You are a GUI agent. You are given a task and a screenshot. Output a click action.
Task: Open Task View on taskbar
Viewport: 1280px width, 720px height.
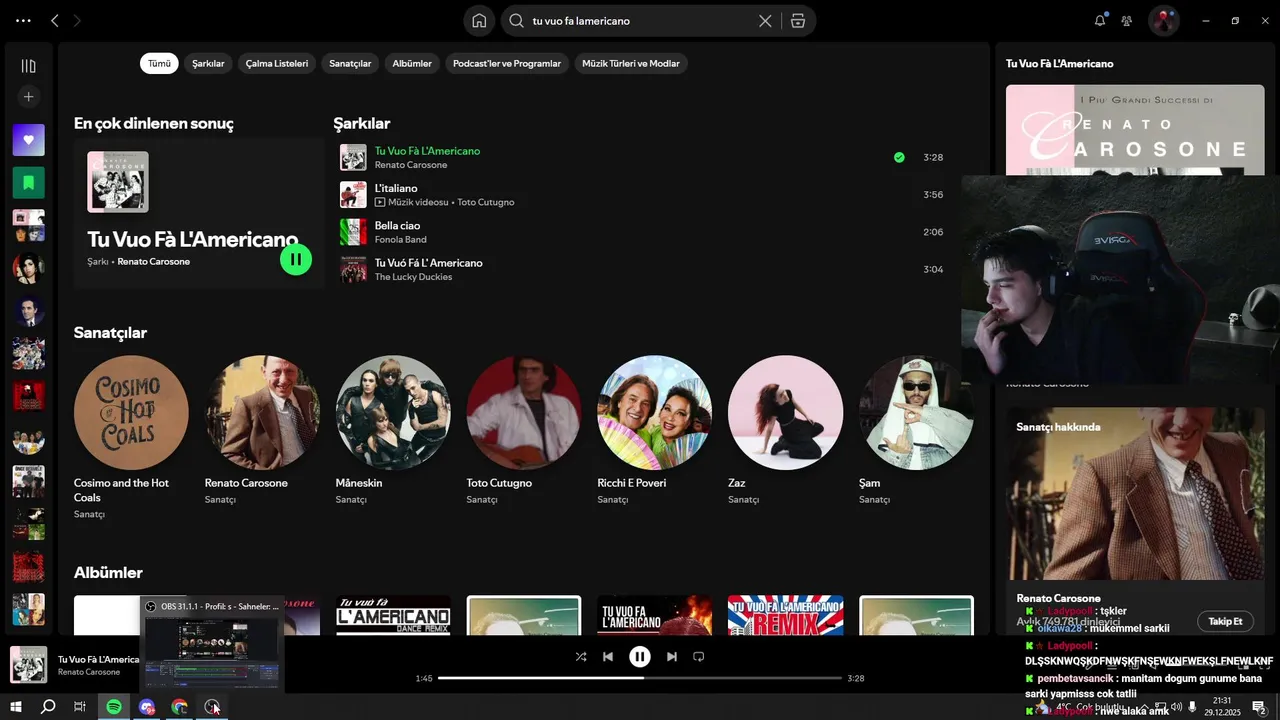(80, 707)
